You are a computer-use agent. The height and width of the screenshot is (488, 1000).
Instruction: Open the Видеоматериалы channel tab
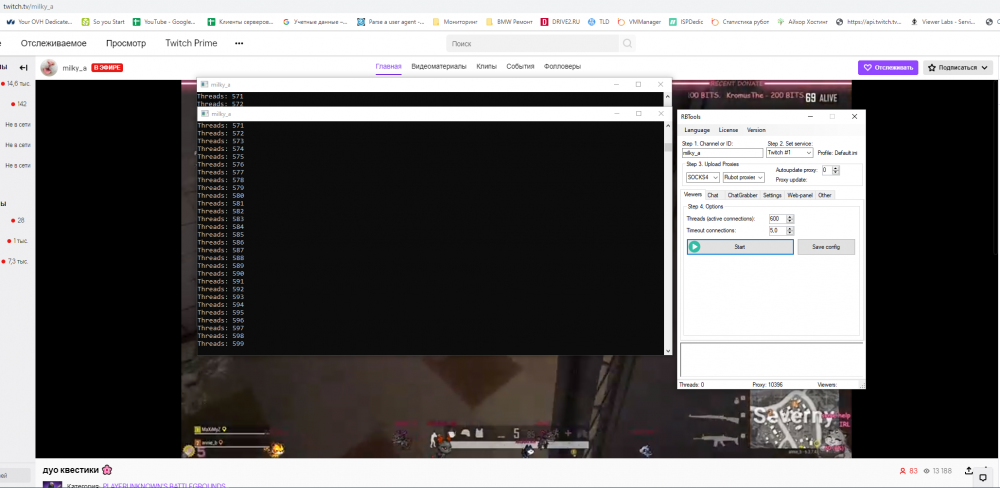(439, 67)
